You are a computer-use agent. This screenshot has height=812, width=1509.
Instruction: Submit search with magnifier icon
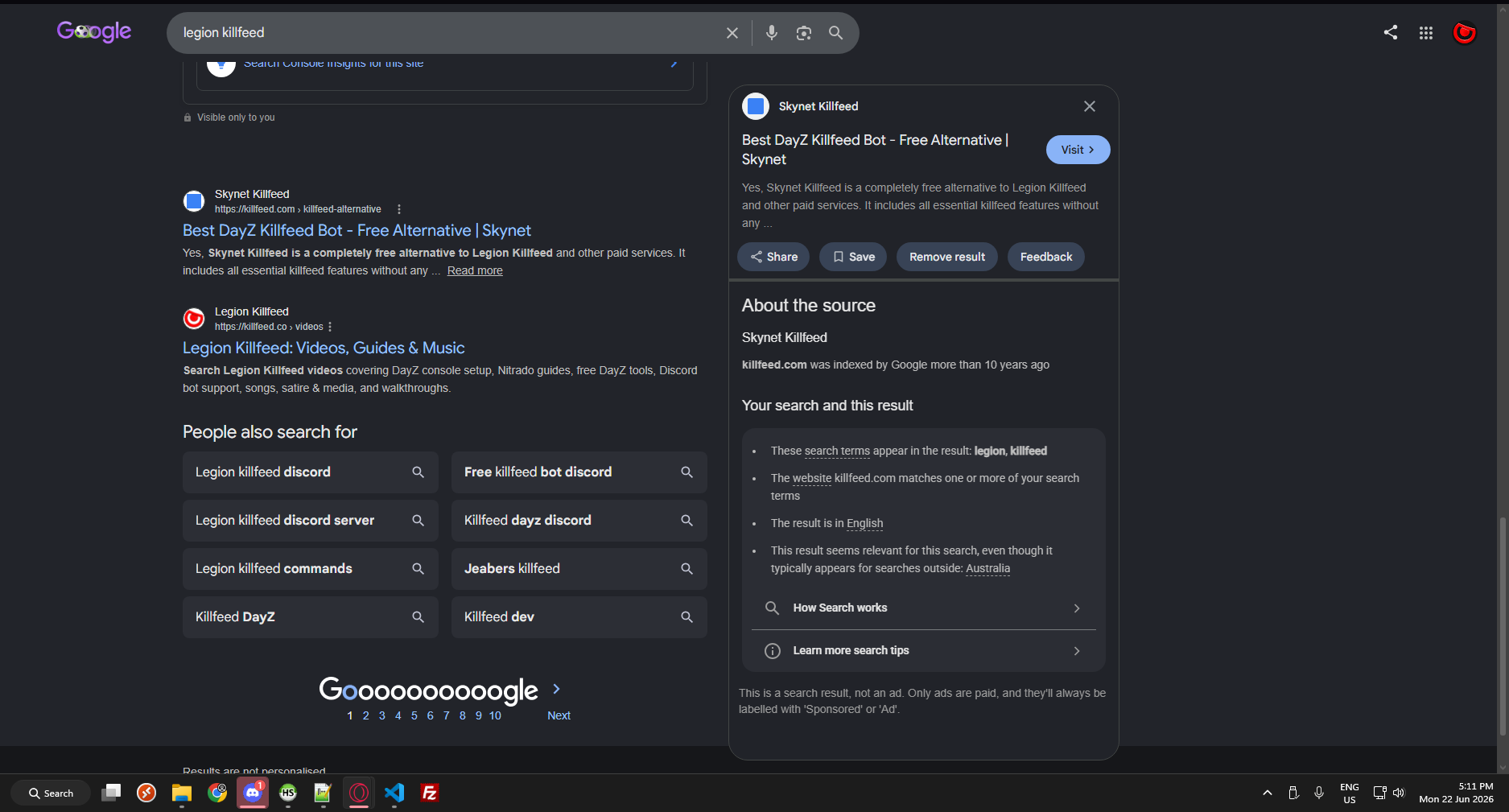(836, 33)
